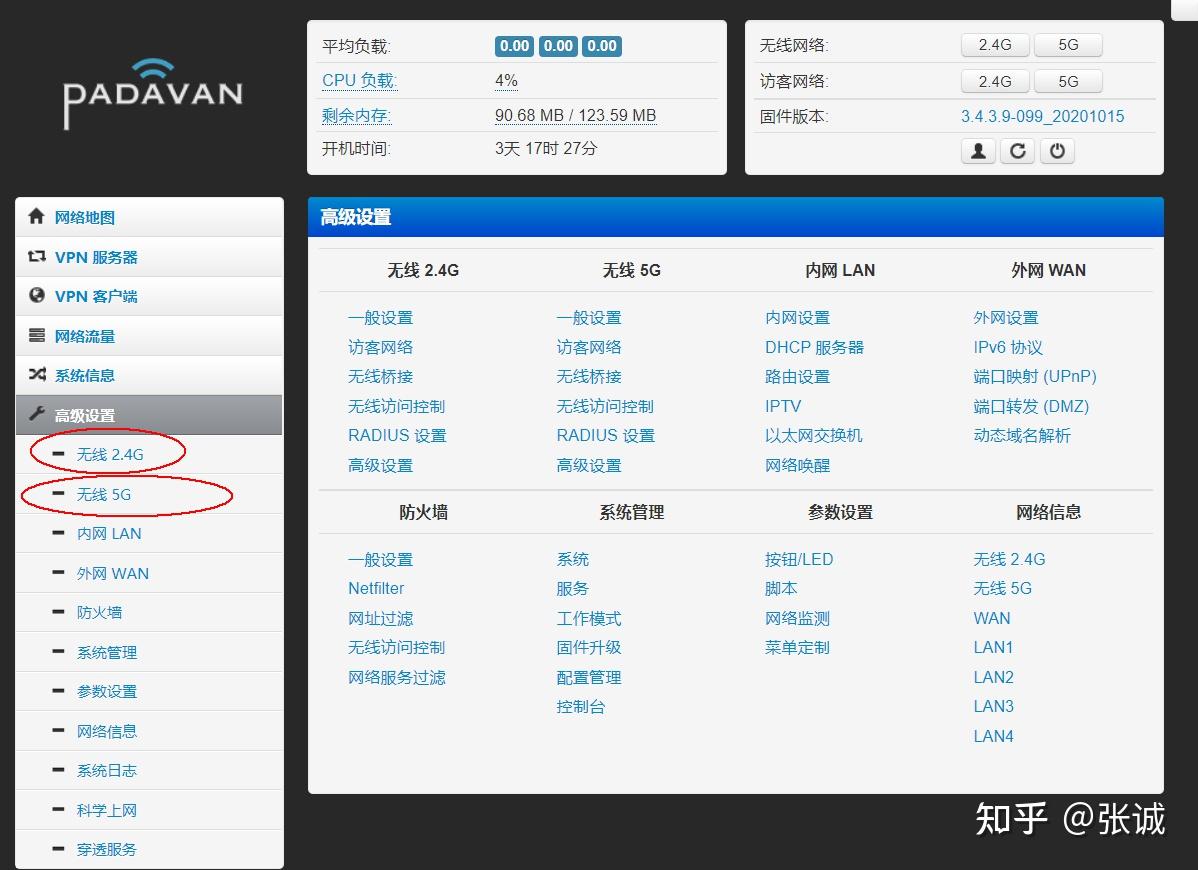Open 固件升级 link
Viewport: 1198px width, 870px height.
click(x=589, y=648)
